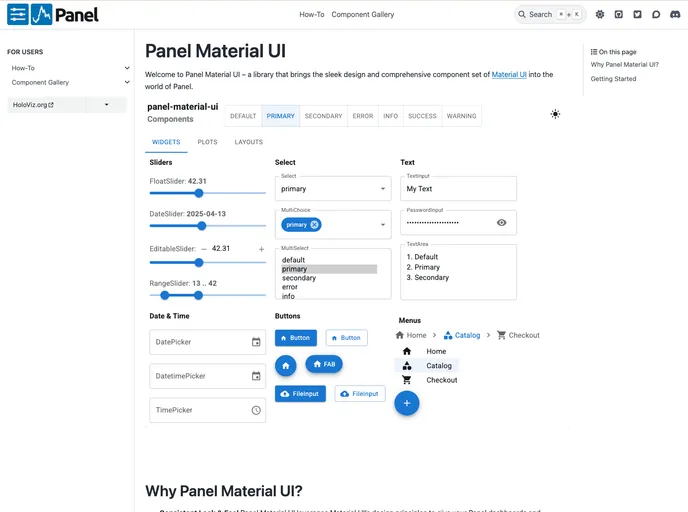Click the solid blue Button

click(x=296, y=338)
